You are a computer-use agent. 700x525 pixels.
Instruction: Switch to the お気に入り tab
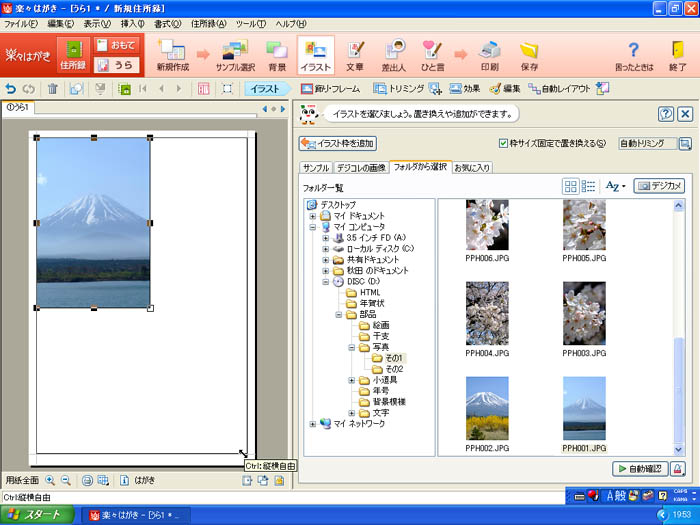tap(473, 167)
